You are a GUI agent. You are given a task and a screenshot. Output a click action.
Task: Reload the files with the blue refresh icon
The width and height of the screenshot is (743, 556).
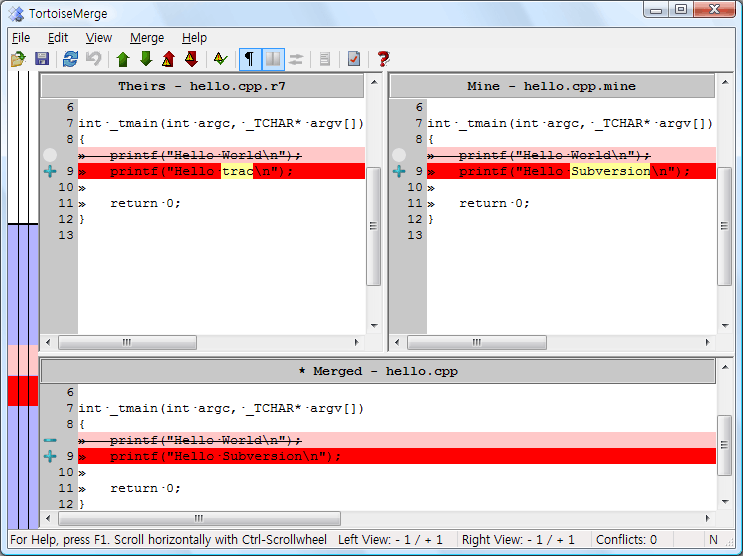tap(70, 60)
